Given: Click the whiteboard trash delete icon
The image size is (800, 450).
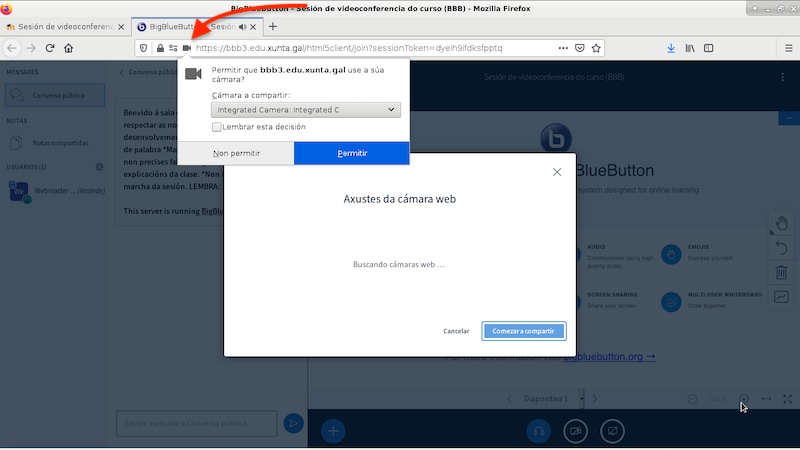Looking at the screenshot, I should 781,272.
